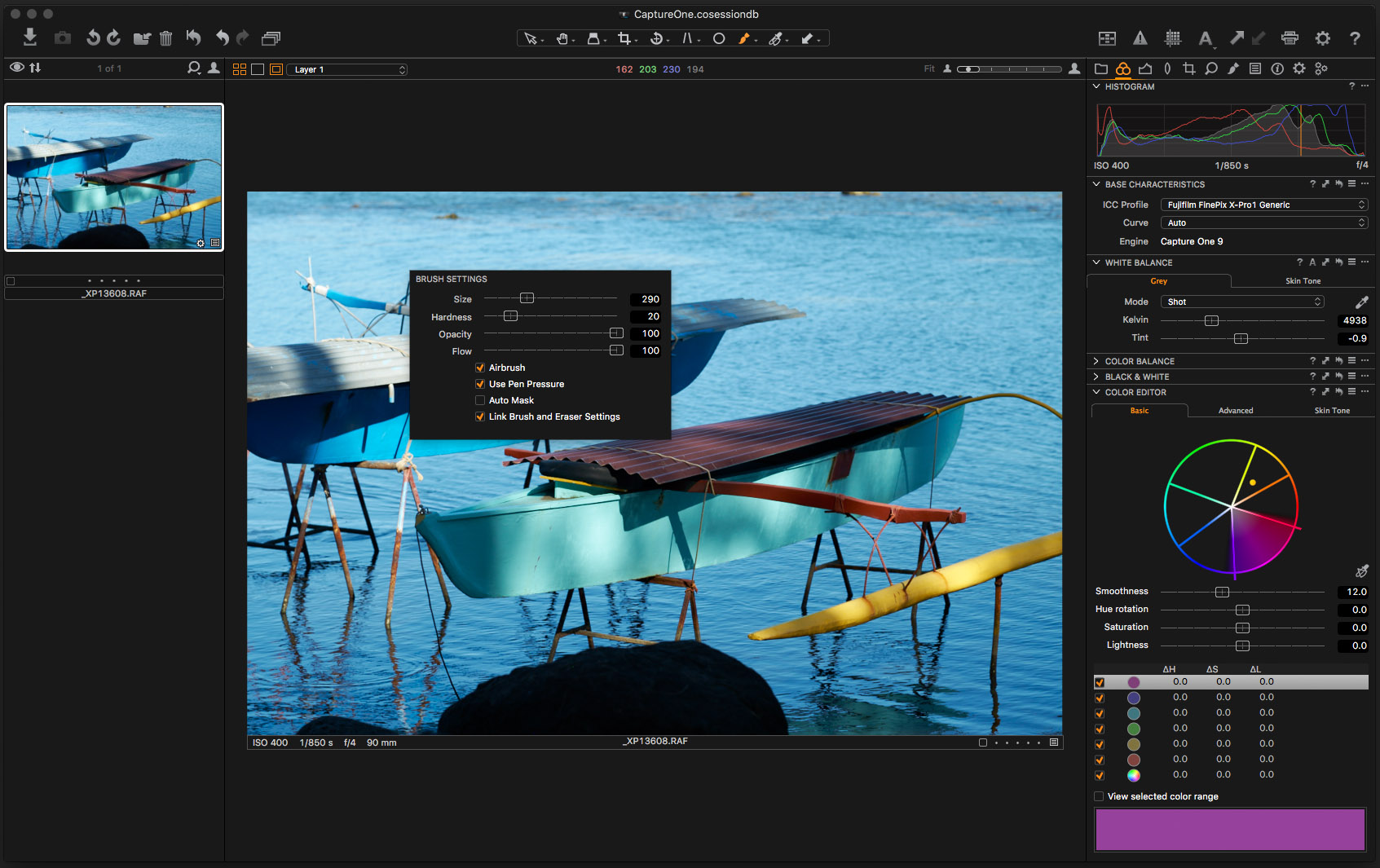Open the Batch gears tool tab icon
This screenshot has width=1380, height=868.
pos(1321,68)
